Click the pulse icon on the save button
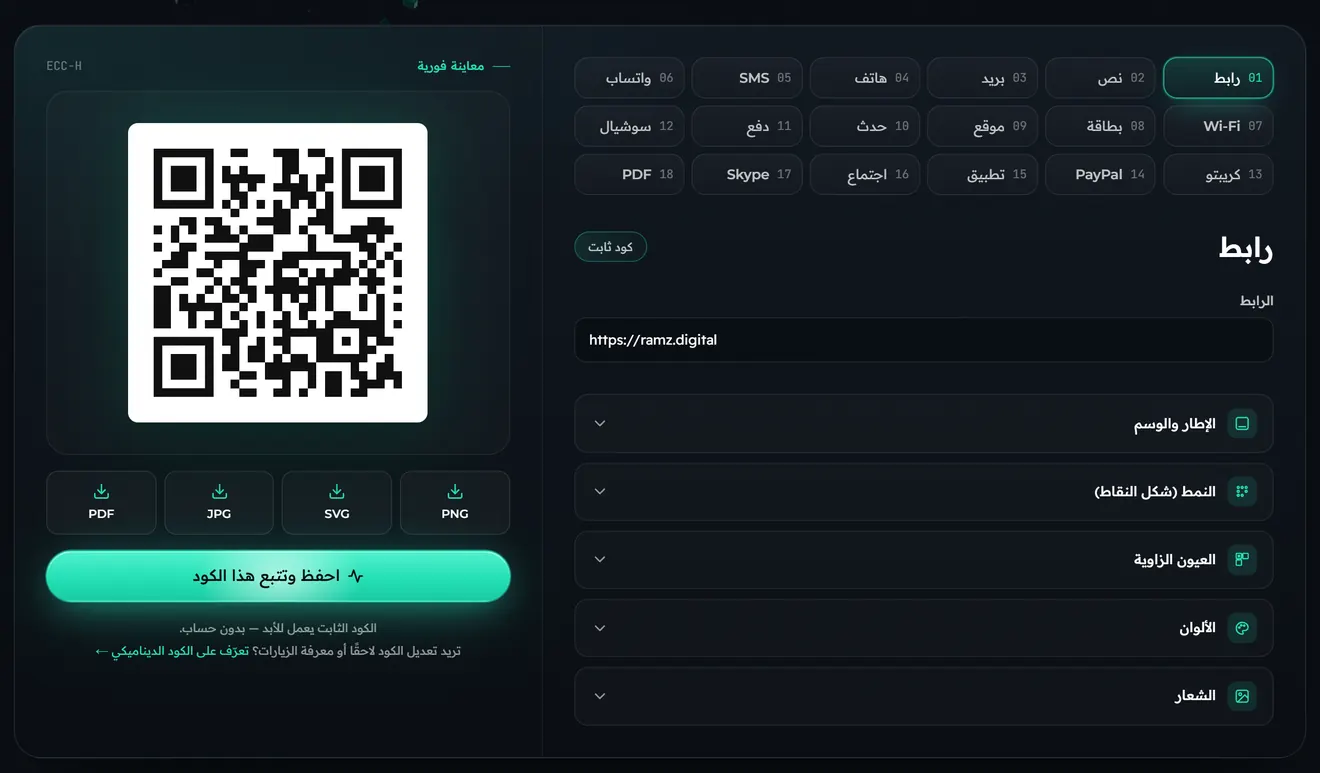The image size is (1320, 773). pos(356,576)
